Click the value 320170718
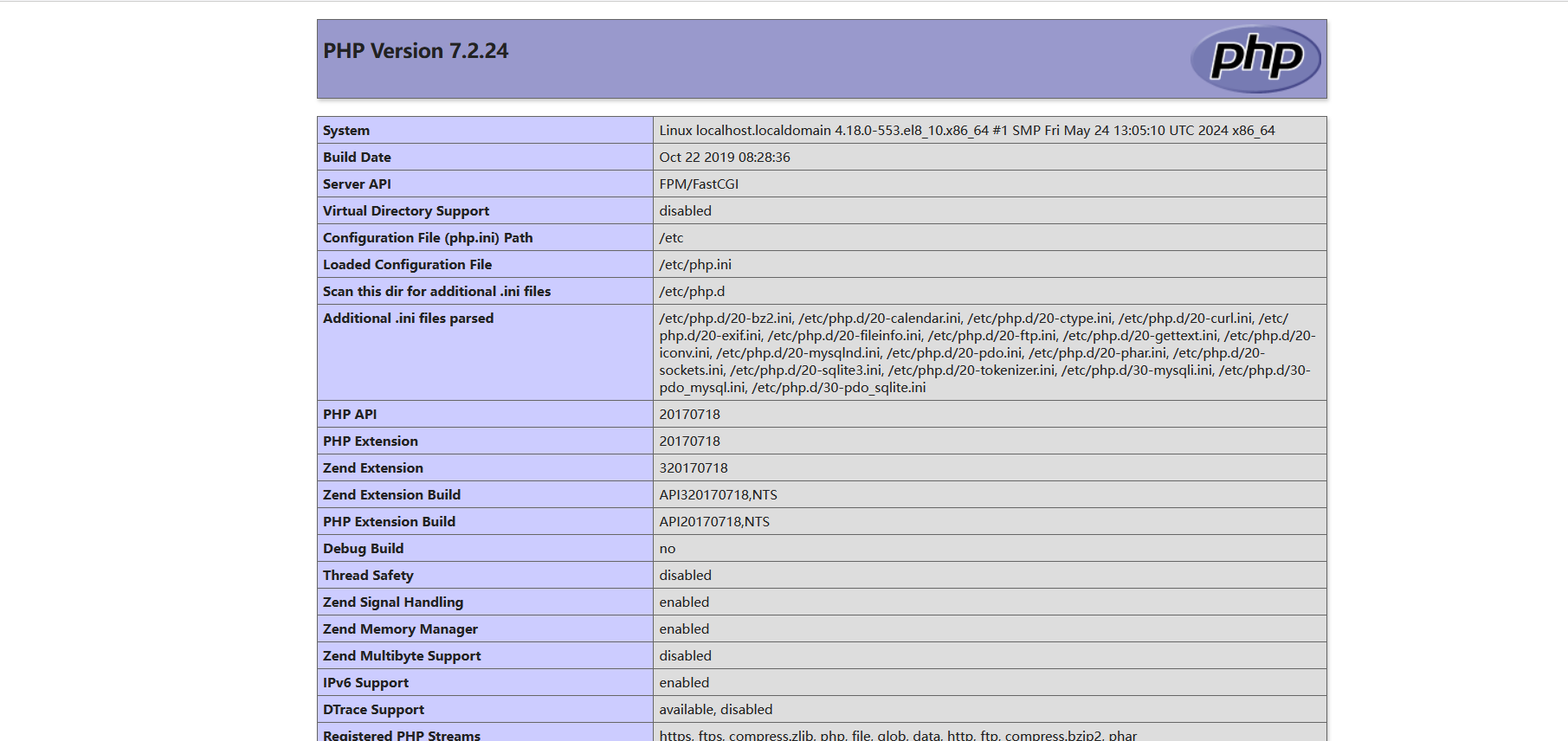The height and width of the screenshot is (741, 1568). (x=694, y=468)
